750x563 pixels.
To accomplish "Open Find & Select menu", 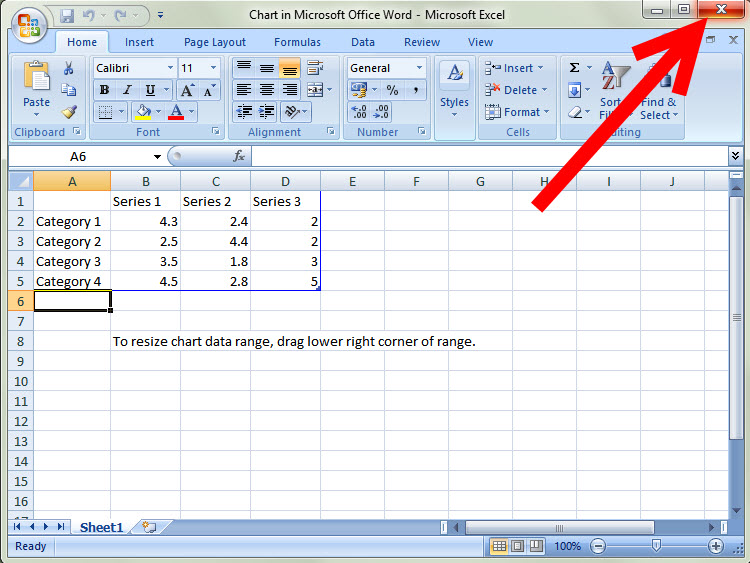I will pos(659,109).
